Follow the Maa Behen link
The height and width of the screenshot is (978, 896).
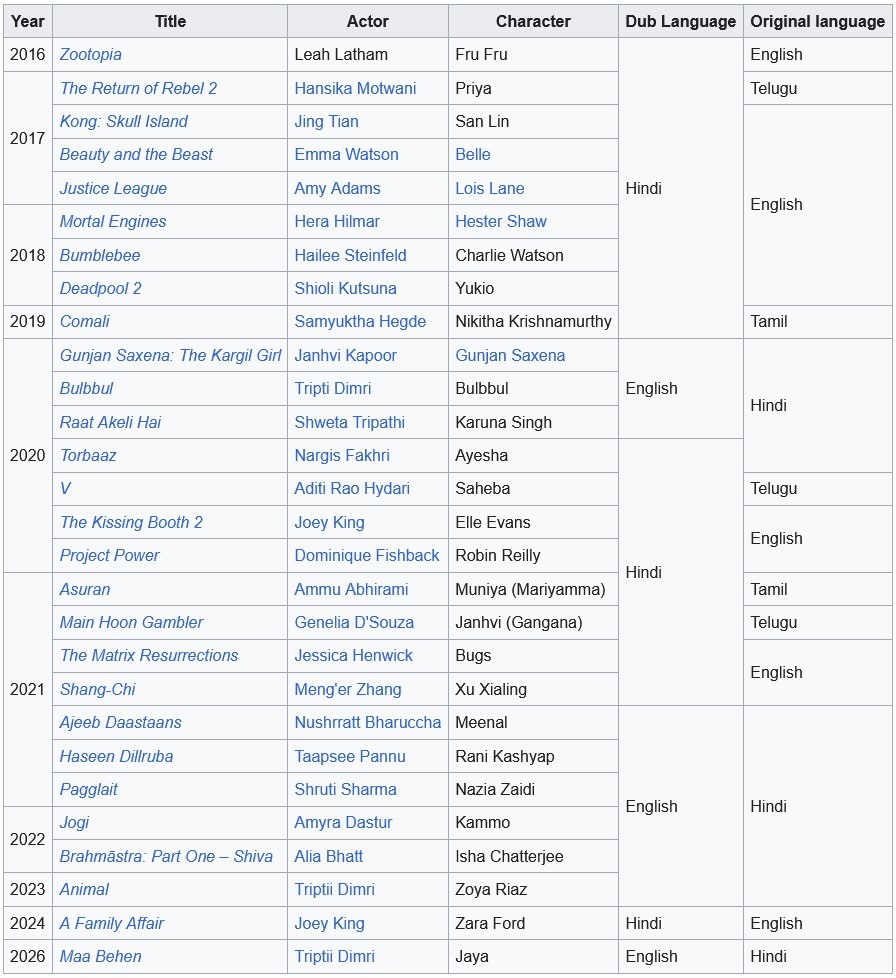point(100,956)
